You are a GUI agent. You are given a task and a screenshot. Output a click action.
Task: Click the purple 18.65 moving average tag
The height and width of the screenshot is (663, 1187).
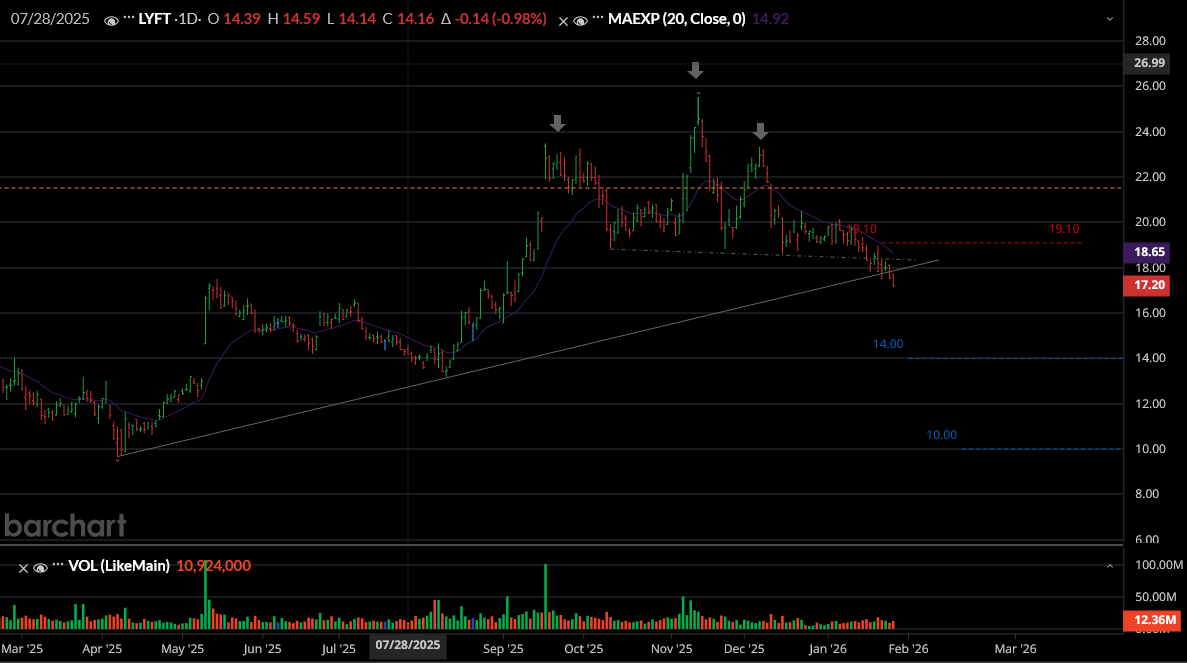coord(1148,251)
